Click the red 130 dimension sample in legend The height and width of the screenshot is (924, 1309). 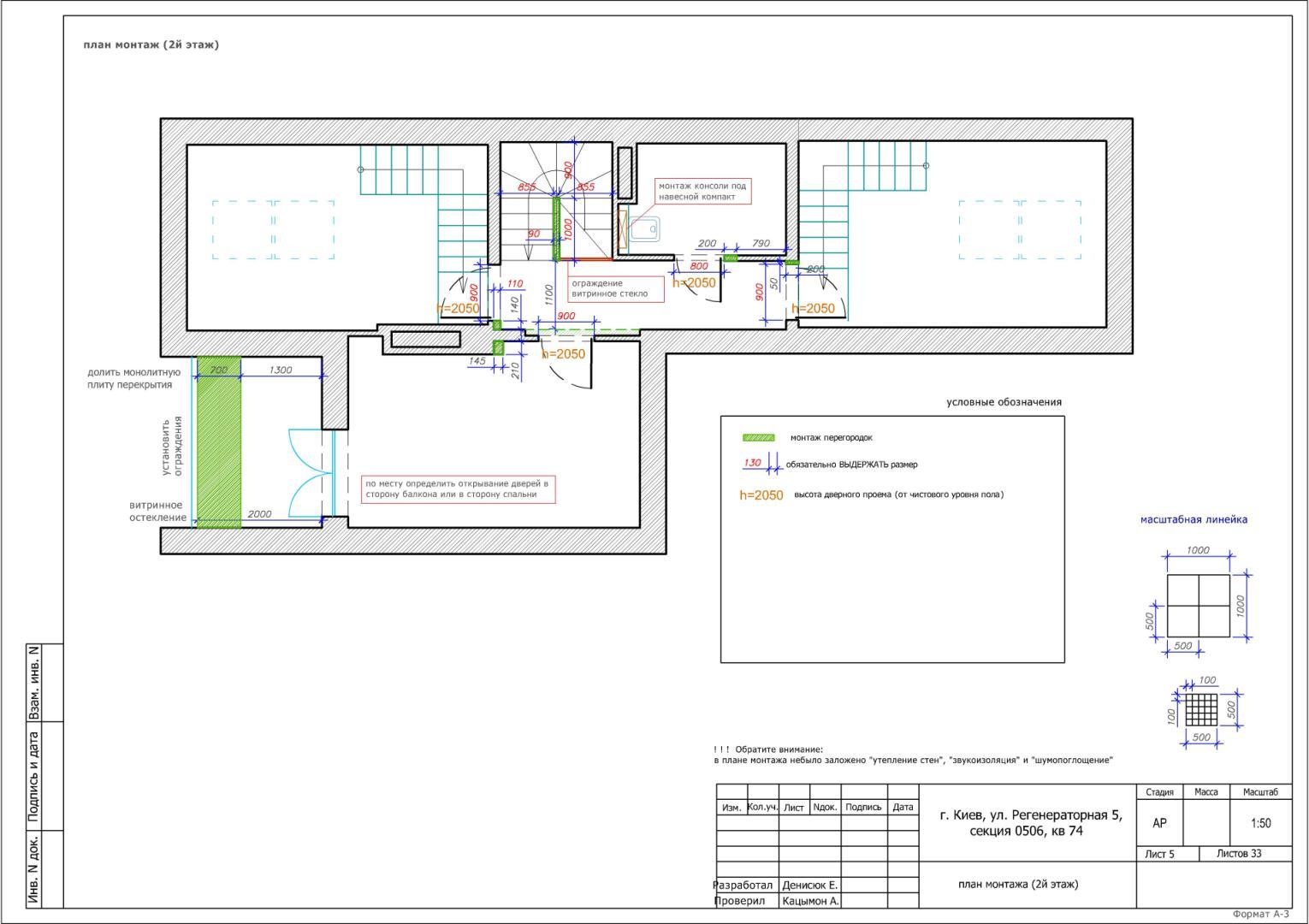pyautogui.click(x=752, y=464)
